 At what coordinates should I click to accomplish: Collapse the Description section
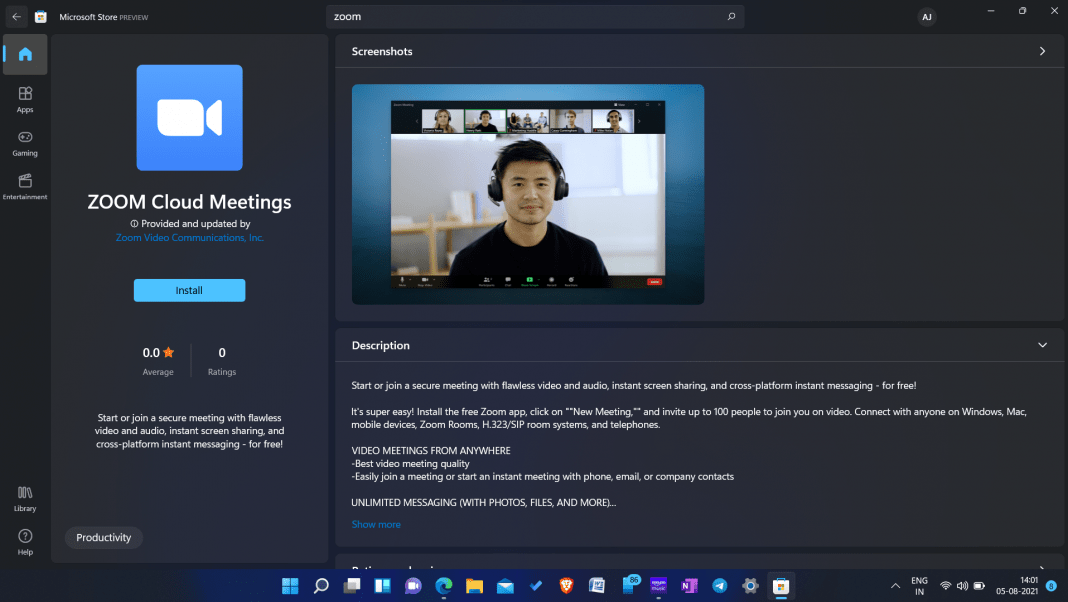tap(1042, 344)
